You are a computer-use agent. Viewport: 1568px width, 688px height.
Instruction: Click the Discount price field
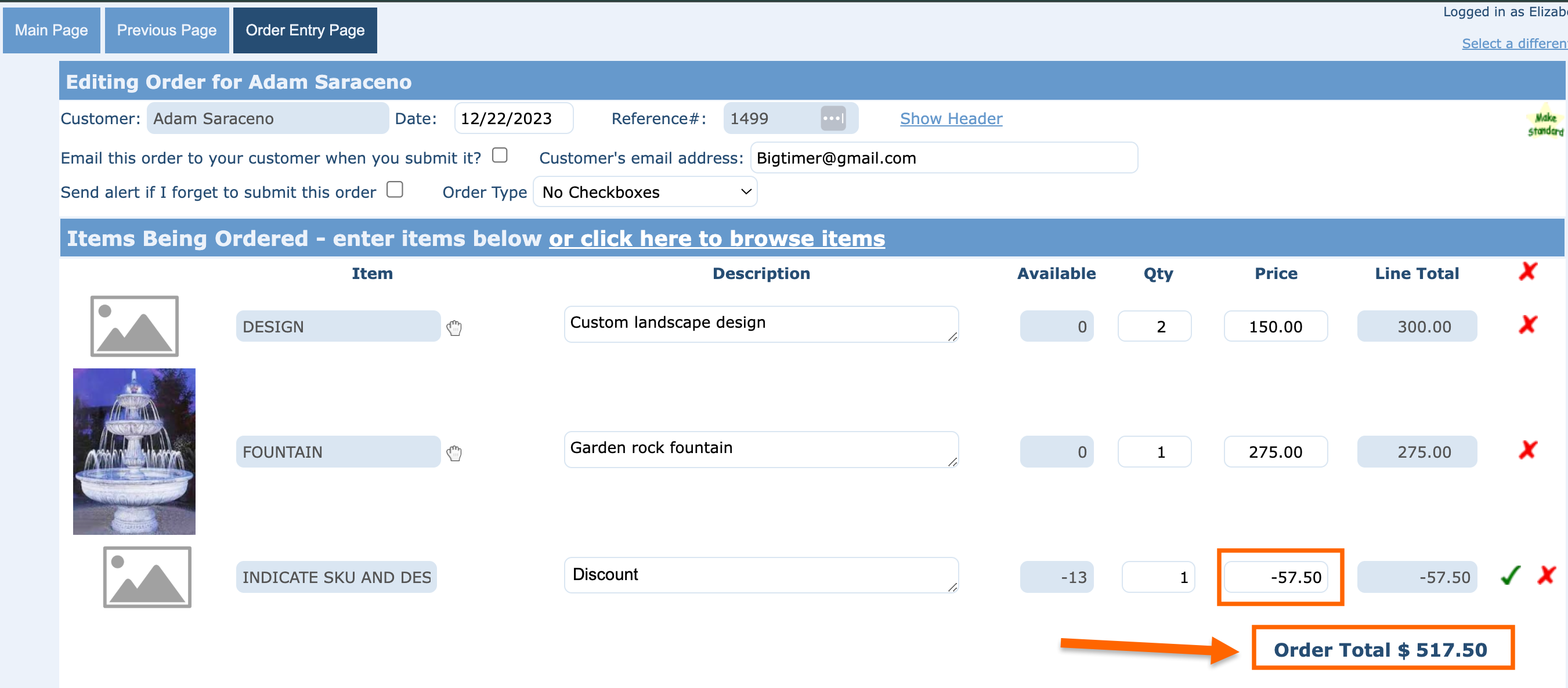(1276, 577)
